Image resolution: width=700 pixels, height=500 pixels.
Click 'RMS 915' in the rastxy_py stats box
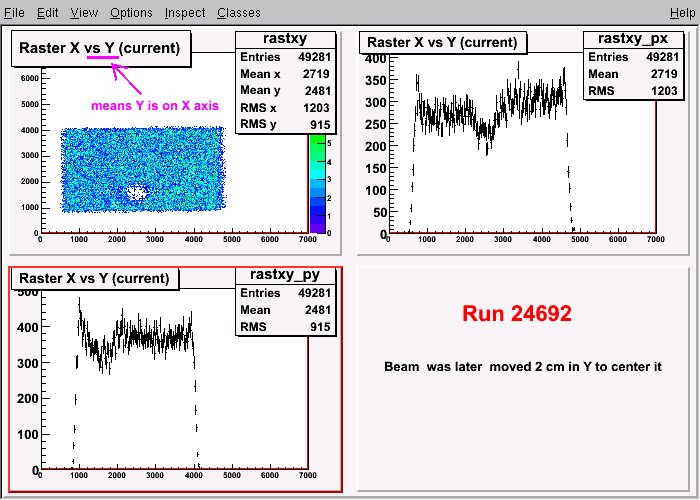pos(285,327)
